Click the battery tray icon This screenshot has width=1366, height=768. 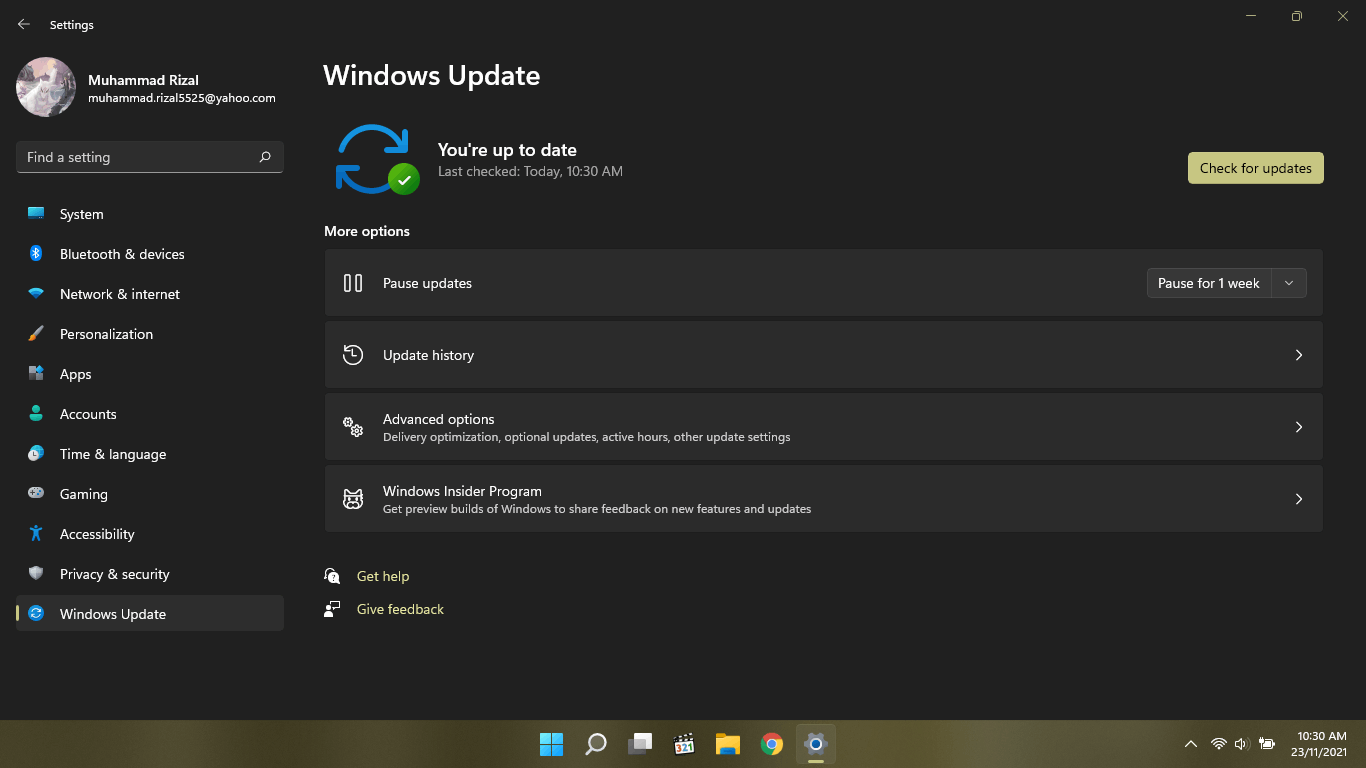(1267, 744)
